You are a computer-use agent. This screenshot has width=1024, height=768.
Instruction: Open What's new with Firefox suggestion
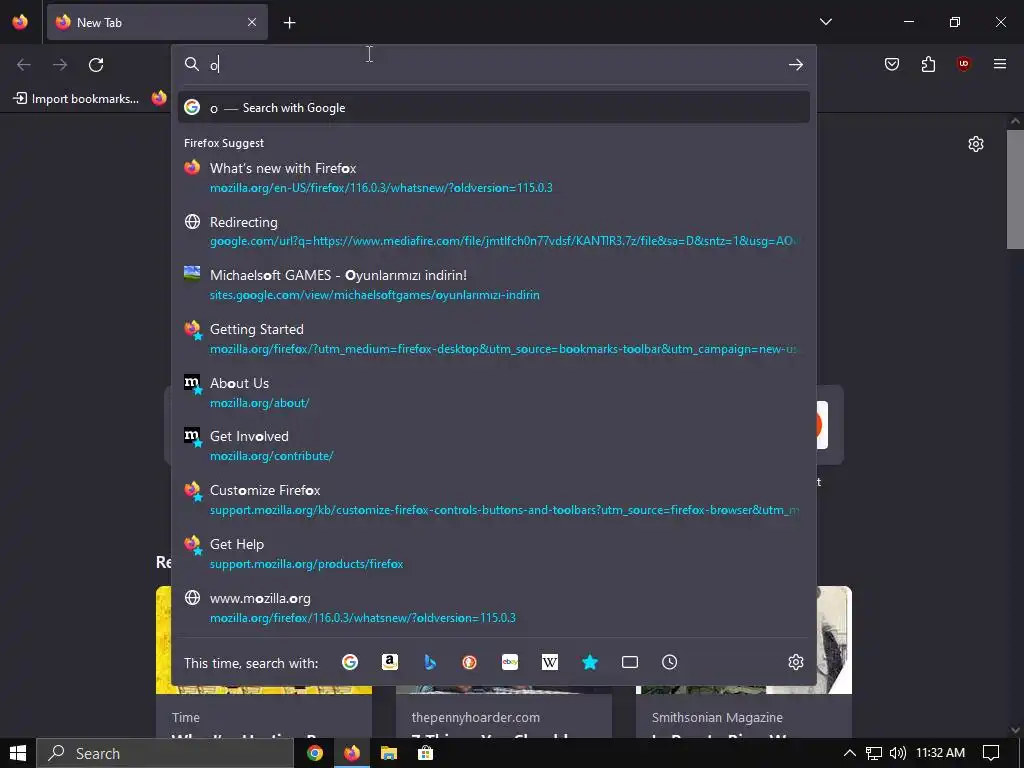[x=494, y=178]
